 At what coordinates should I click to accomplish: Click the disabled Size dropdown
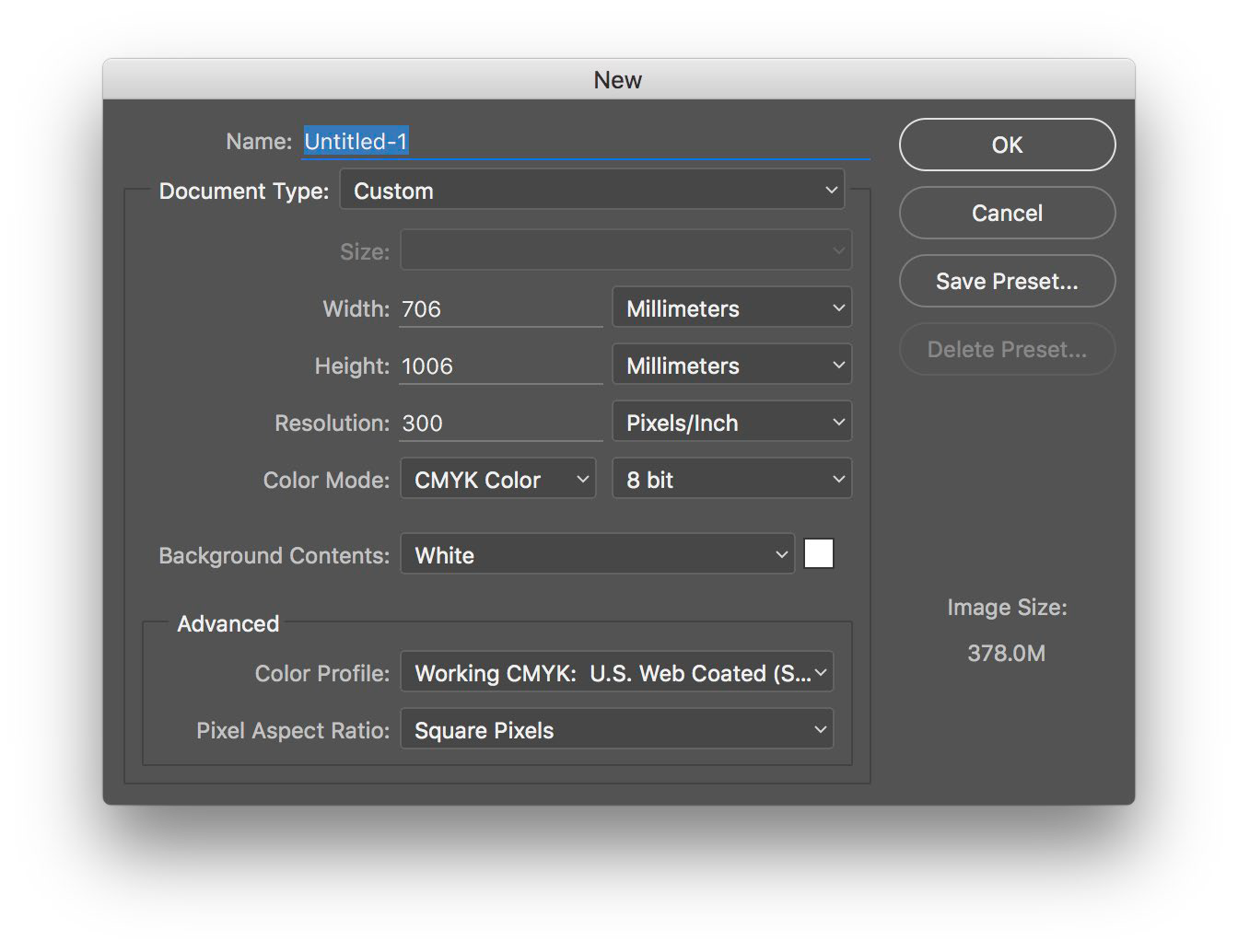coord(625,250)
